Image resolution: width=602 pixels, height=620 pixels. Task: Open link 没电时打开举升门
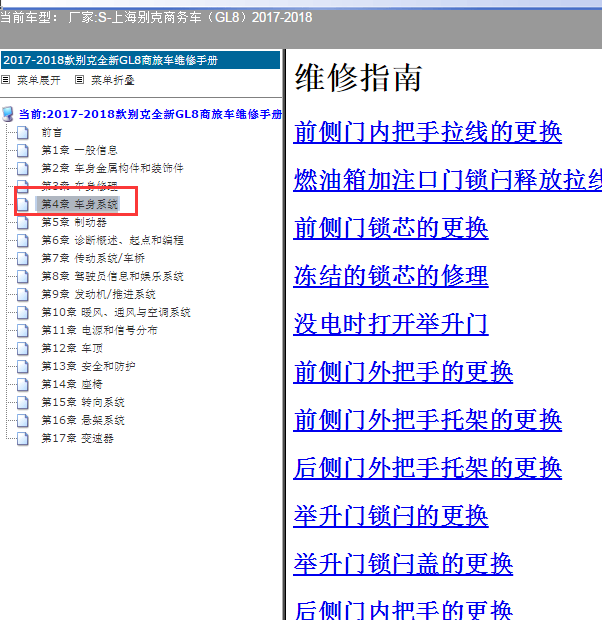(391, 324)
